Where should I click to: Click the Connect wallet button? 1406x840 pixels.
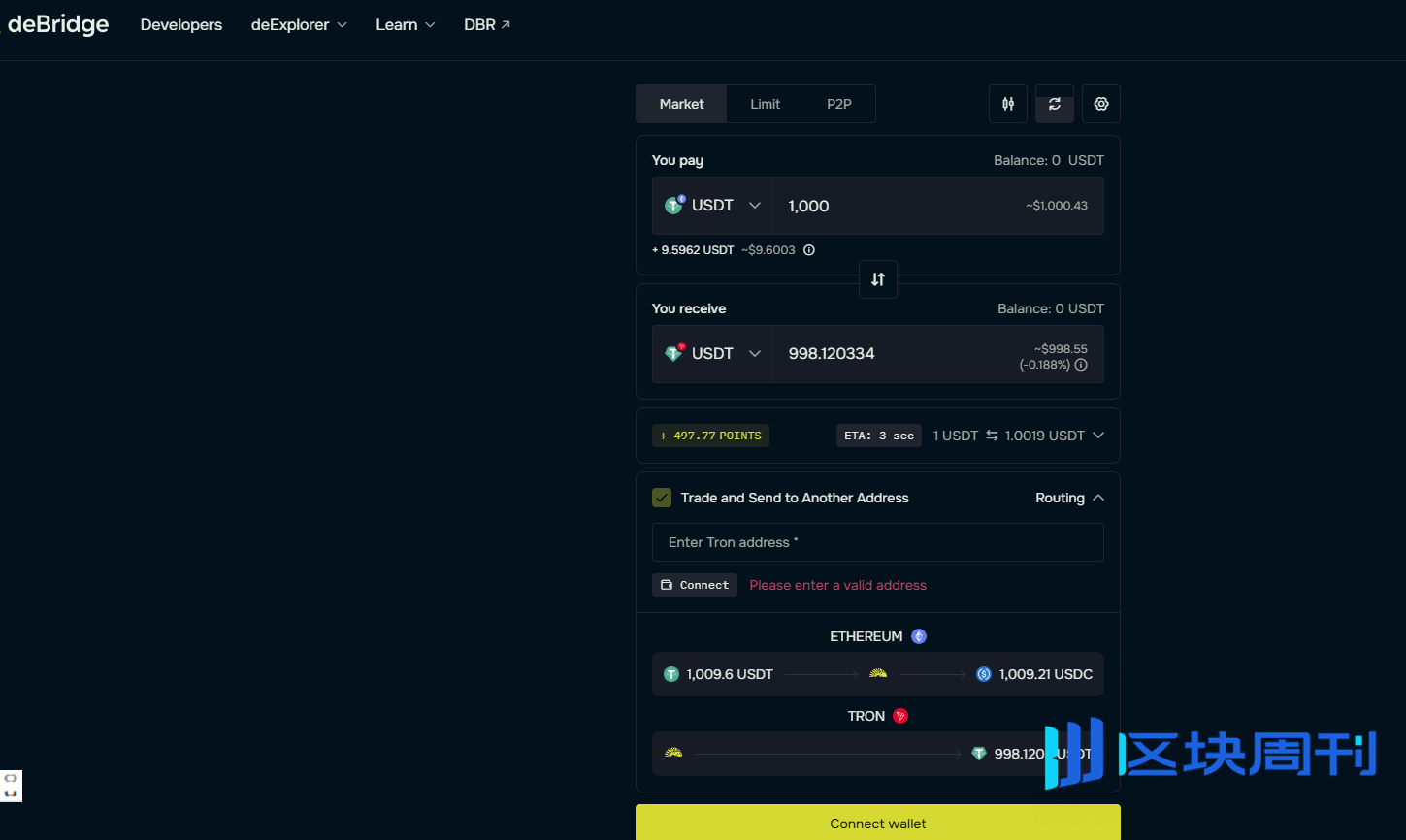878,823
